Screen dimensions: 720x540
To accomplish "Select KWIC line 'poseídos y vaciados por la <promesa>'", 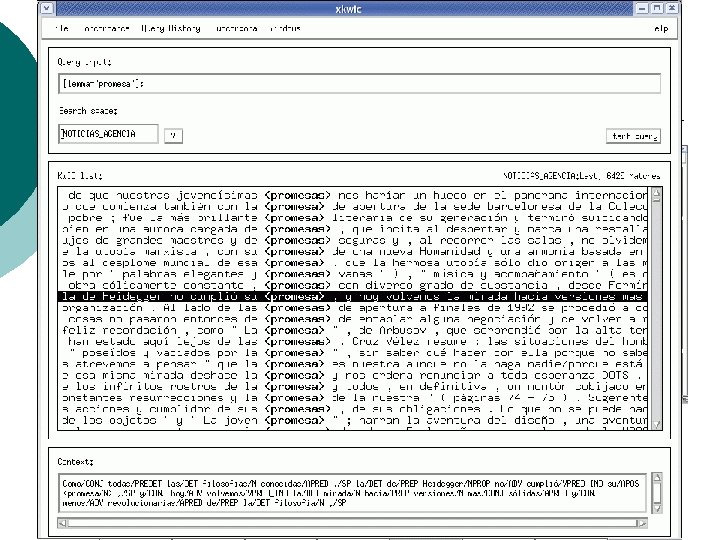I will point(354,353).
